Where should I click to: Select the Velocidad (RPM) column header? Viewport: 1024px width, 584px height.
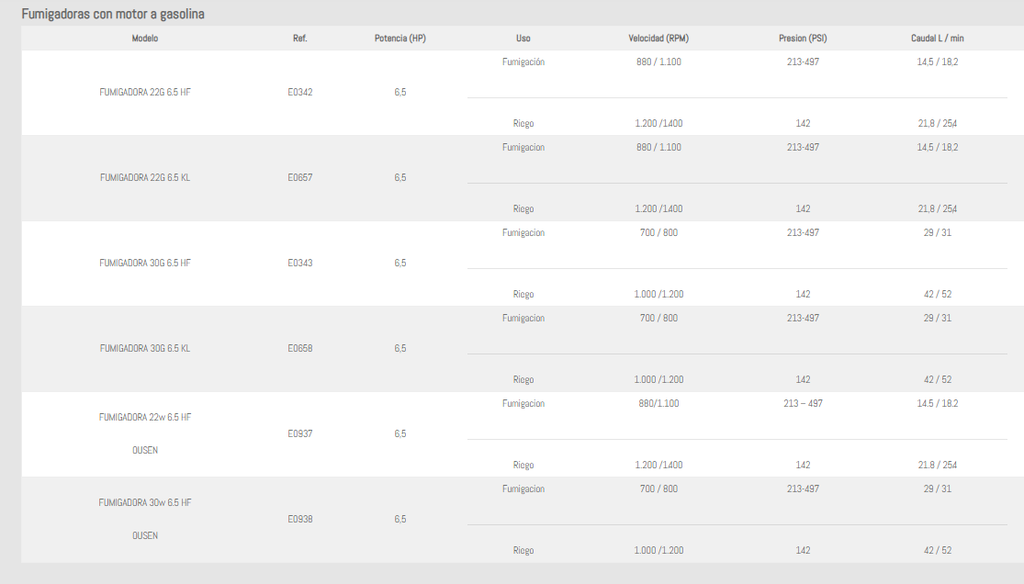[658, 39]
